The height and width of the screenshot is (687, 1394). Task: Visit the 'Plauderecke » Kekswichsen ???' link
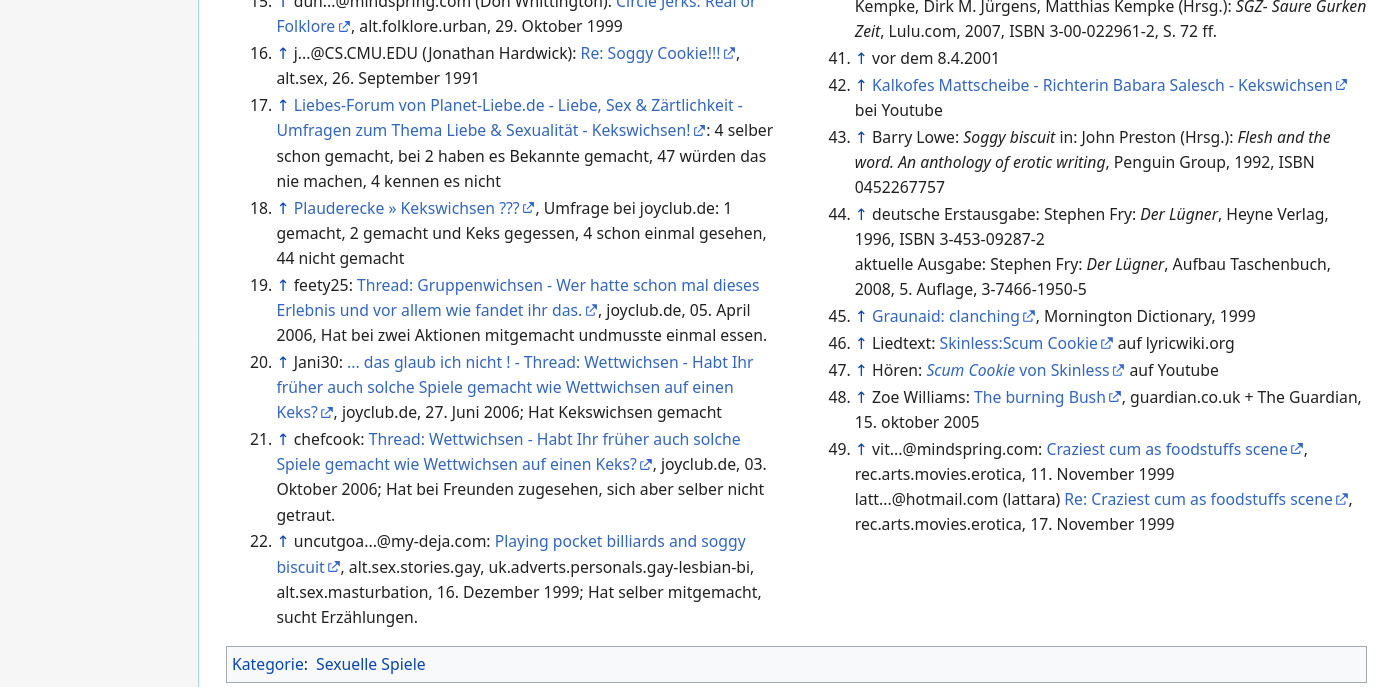click(x=414, y=209)
